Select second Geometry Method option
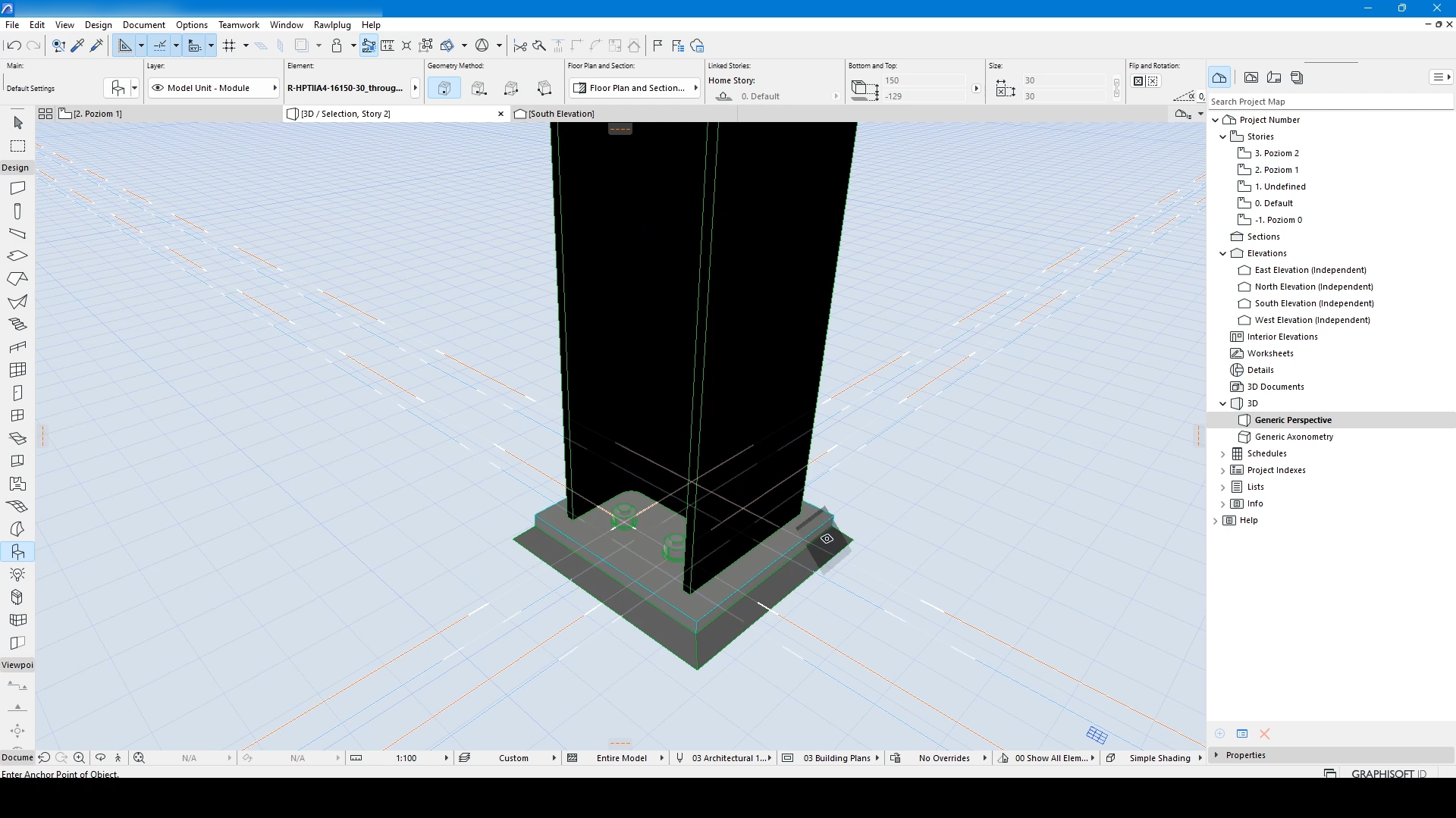 (479, 88)
